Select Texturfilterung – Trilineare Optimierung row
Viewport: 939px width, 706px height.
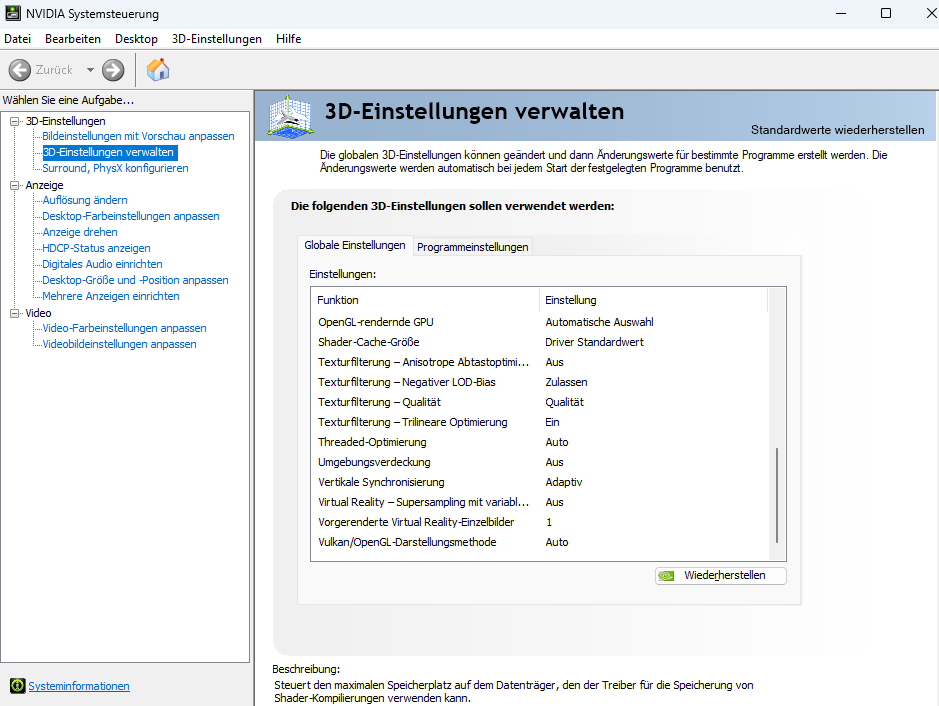click(x=539, y=422)
